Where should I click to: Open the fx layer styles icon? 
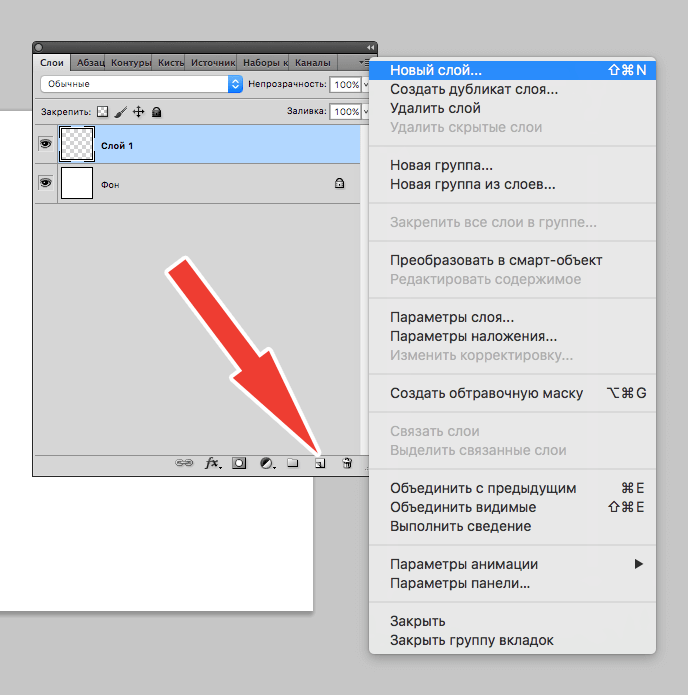click(x=212, y=464)
